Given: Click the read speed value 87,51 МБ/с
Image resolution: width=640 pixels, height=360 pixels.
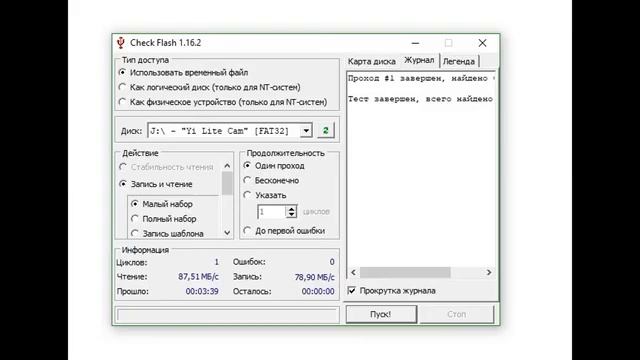Looking at the screenshot, I should tap(198, 277).
